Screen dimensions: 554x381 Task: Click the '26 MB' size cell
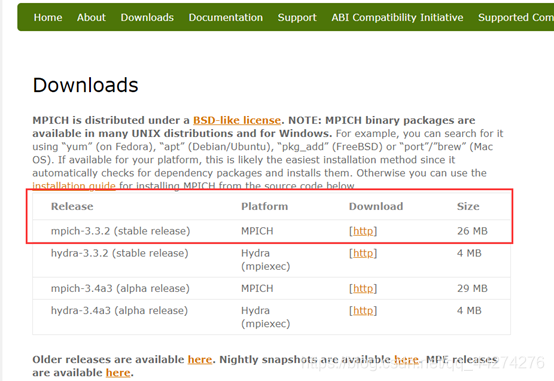[472, 231]
